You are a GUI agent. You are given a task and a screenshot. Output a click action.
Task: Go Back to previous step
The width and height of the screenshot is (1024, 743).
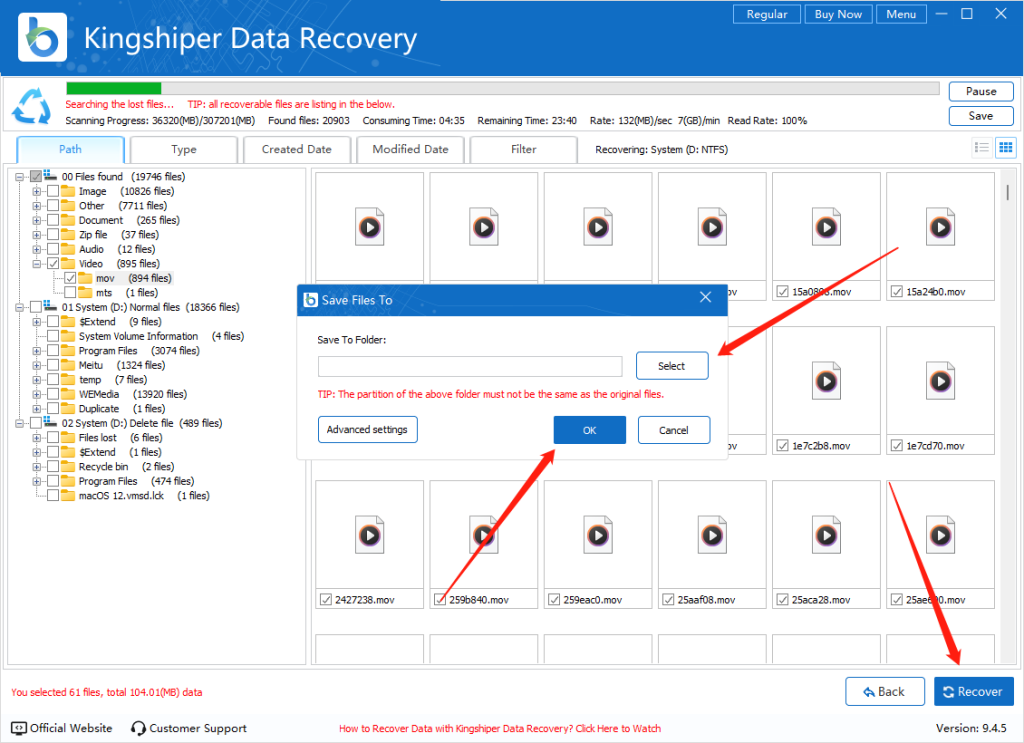click(884, 691)
